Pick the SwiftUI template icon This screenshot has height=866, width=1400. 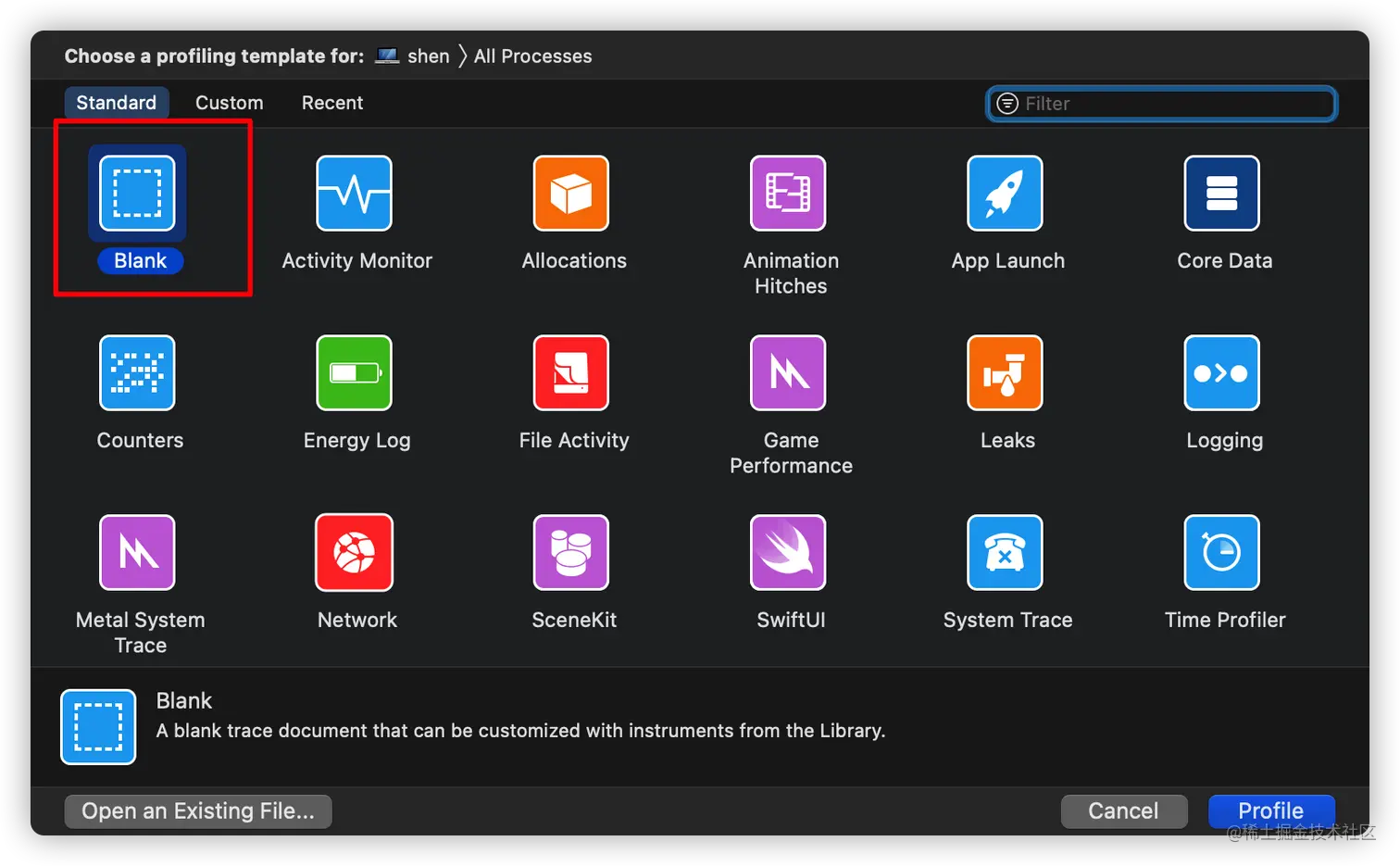pos(788,552)
